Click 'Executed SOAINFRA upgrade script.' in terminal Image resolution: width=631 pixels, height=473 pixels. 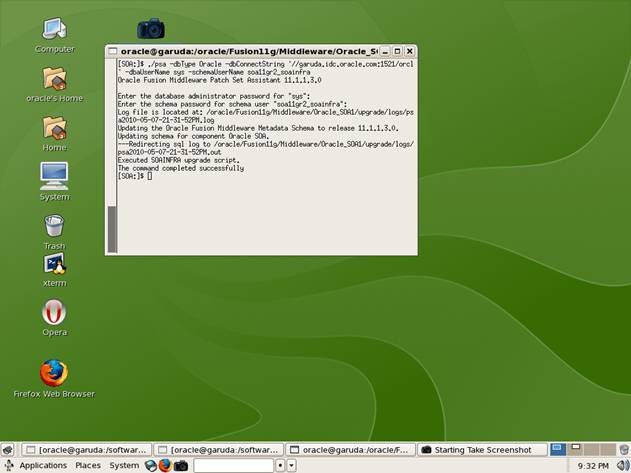(x=178, y=160)
